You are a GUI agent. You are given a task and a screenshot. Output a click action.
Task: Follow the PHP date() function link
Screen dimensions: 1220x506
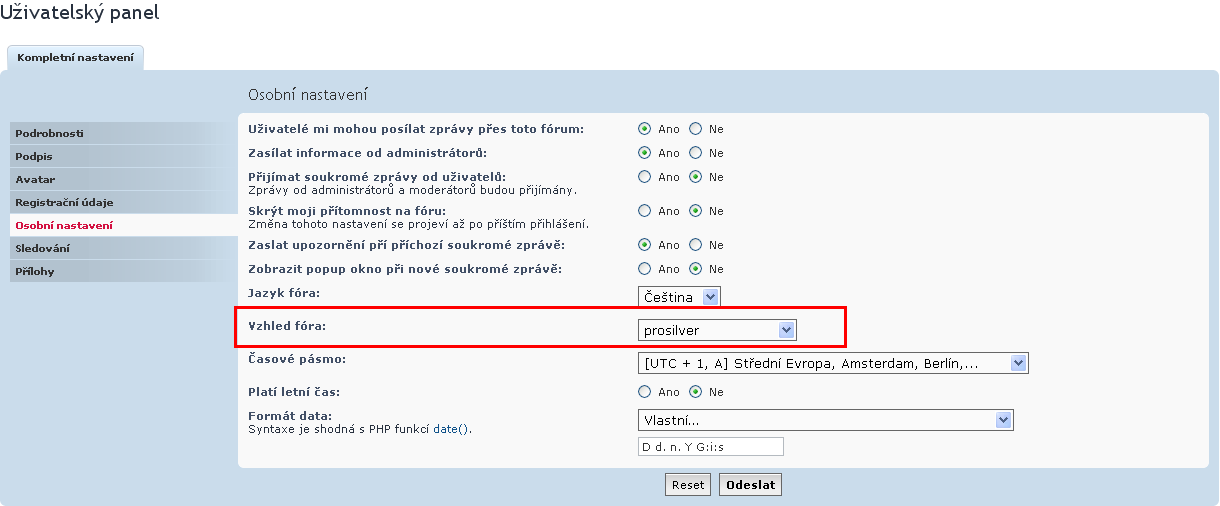(450, 429)
